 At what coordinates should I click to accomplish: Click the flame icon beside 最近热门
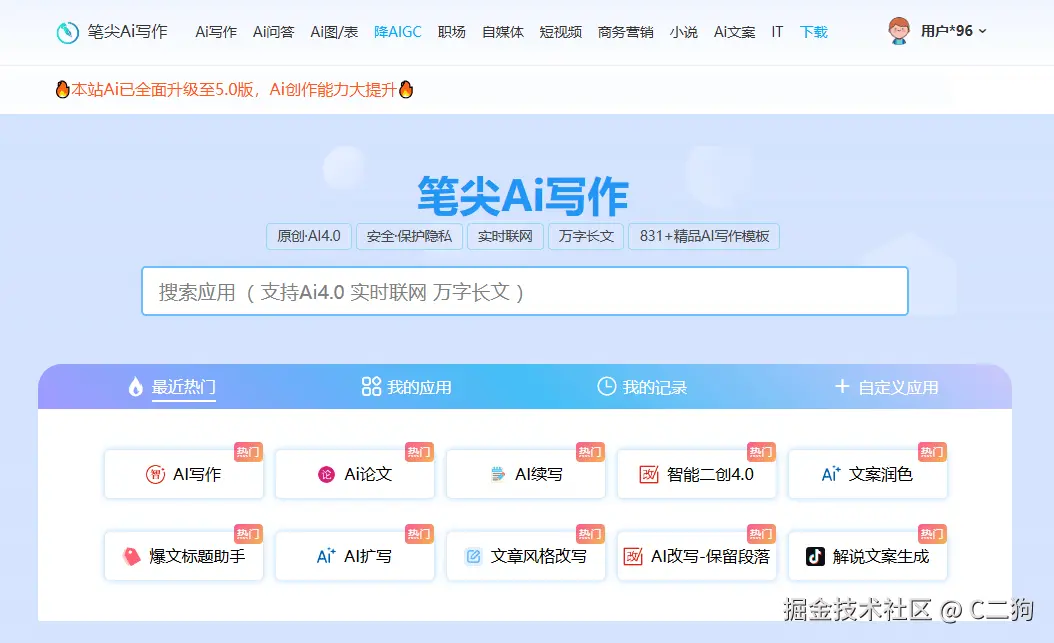[x=136, y=386]
